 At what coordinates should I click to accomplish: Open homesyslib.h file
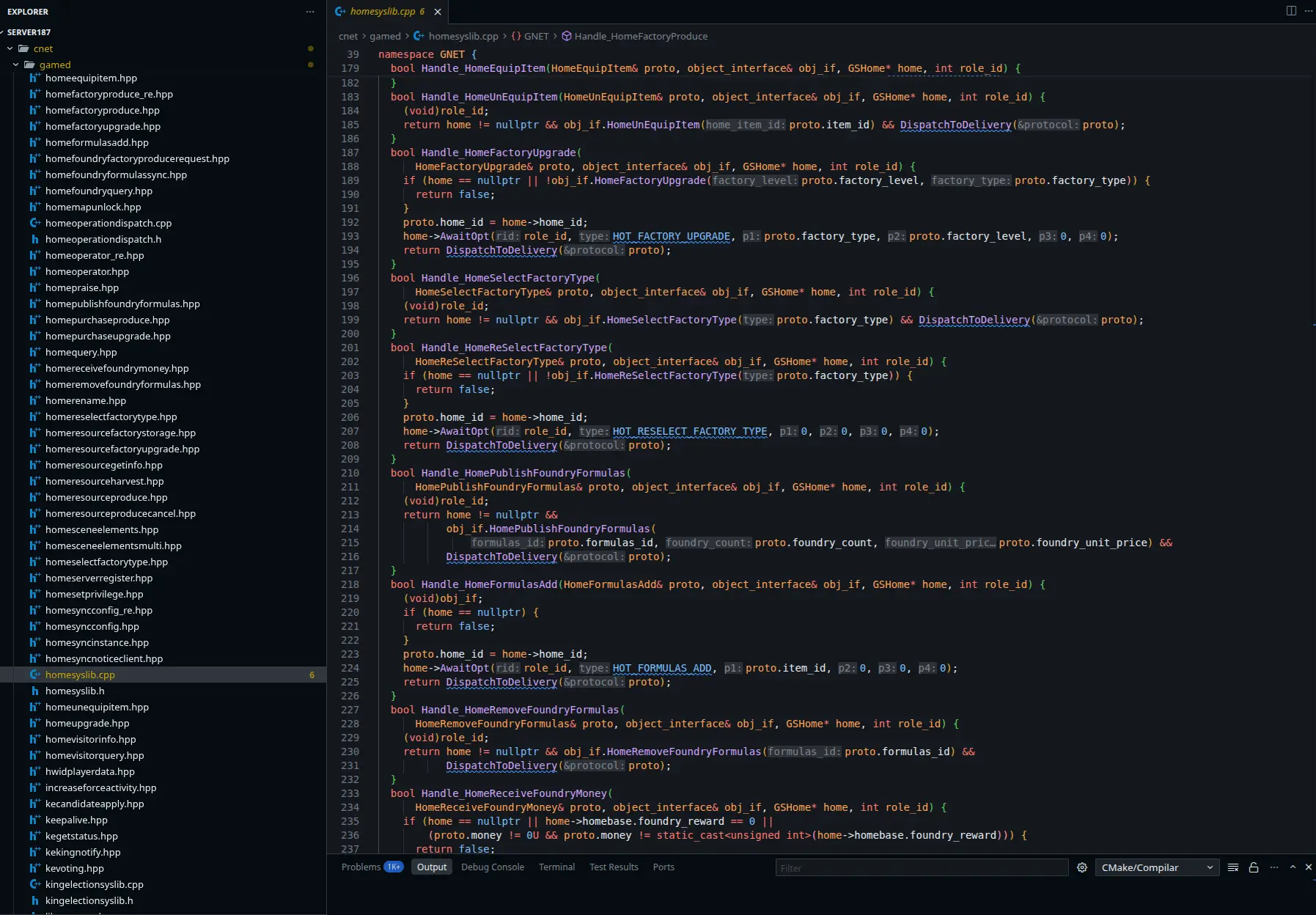(75, 691)
